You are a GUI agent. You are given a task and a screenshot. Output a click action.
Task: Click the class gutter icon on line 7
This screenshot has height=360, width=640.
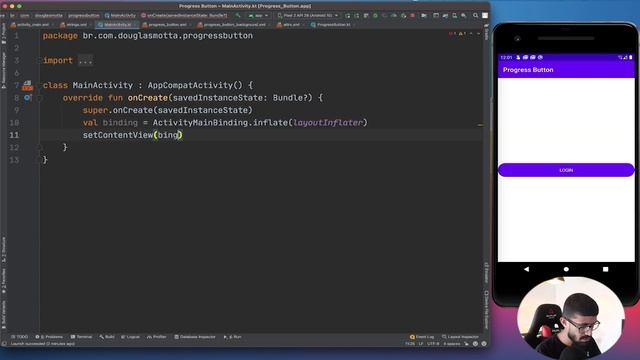[x=27, y=85]
